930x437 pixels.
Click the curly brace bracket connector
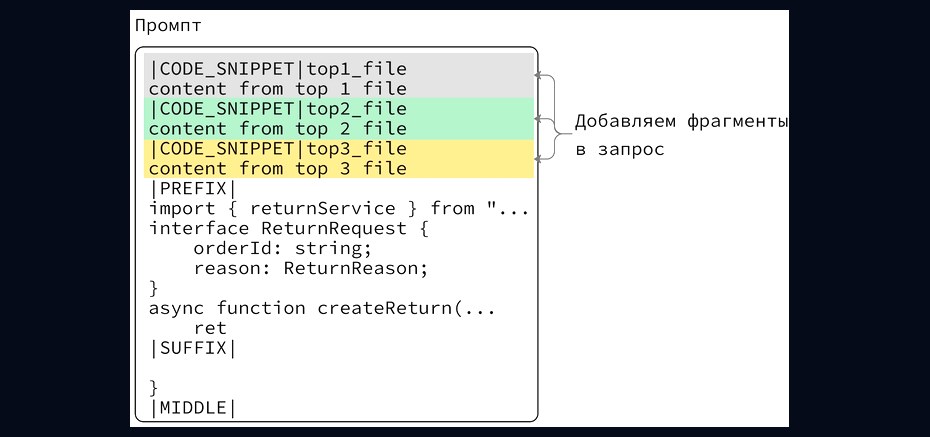(554, 117)
